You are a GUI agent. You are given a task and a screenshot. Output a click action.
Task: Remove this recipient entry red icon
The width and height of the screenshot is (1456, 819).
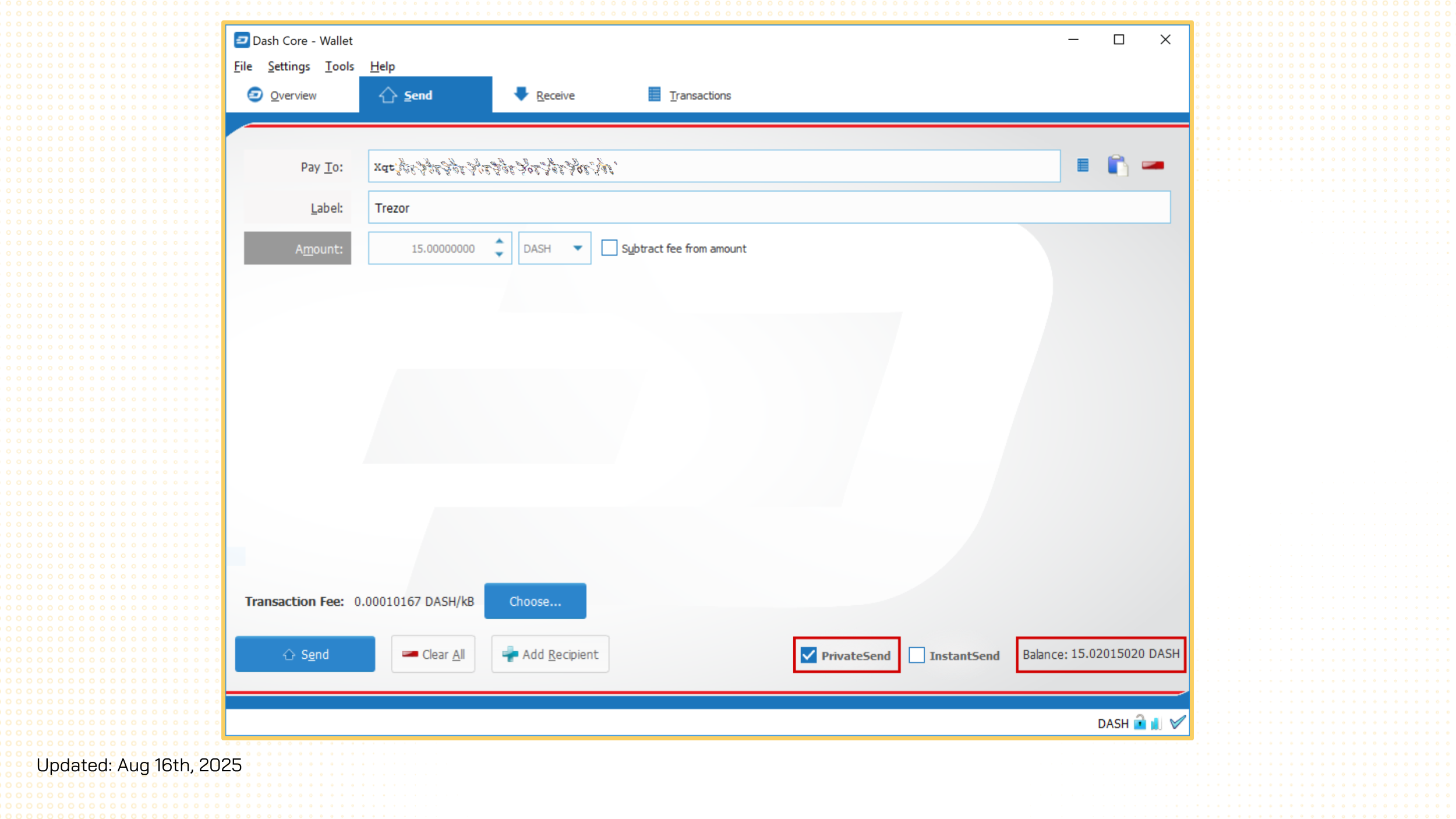pos(1153,166)
